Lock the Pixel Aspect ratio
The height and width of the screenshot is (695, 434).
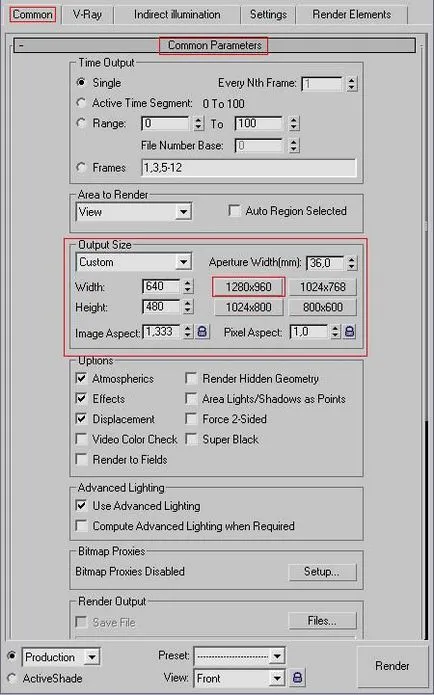click(x=349, y=332)
